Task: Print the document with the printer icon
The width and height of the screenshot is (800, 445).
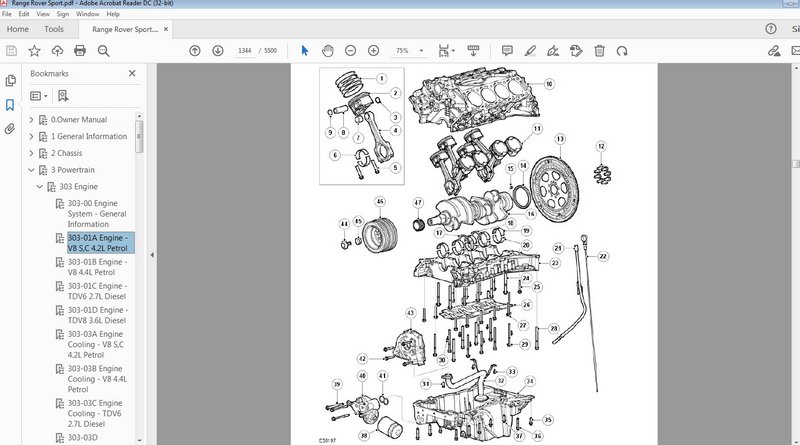Action: (80, 51)
